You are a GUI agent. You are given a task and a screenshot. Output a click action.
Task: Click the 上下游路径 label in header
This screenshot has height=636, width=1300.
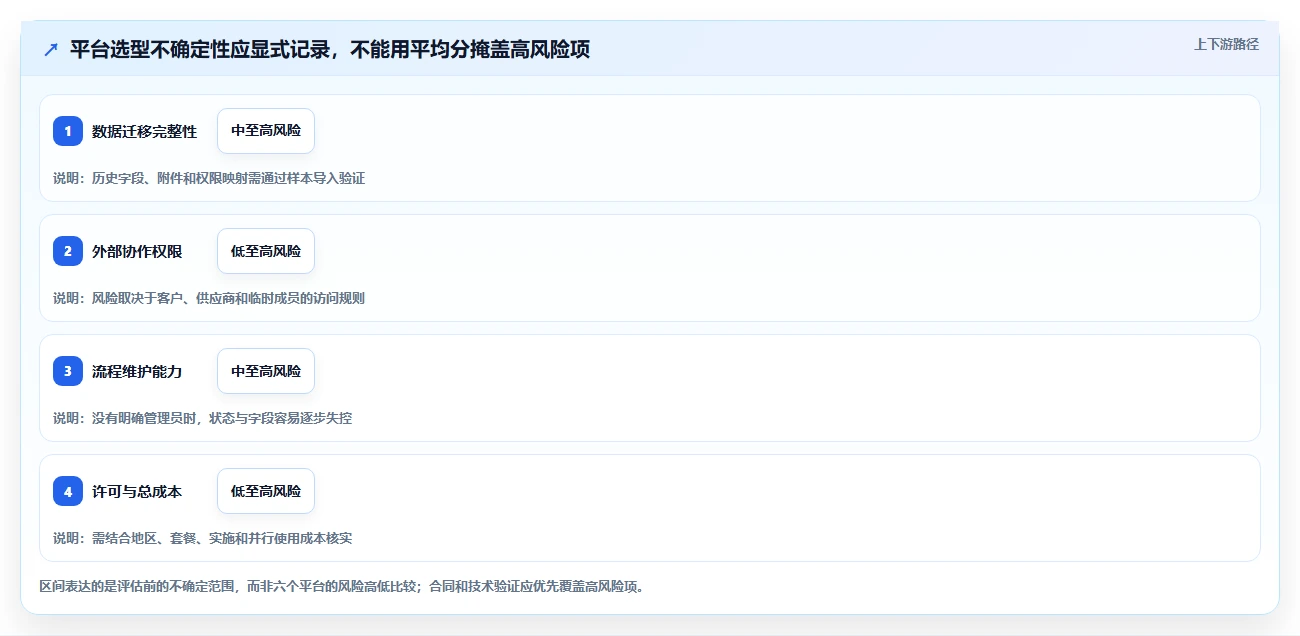pos(1226,44)
